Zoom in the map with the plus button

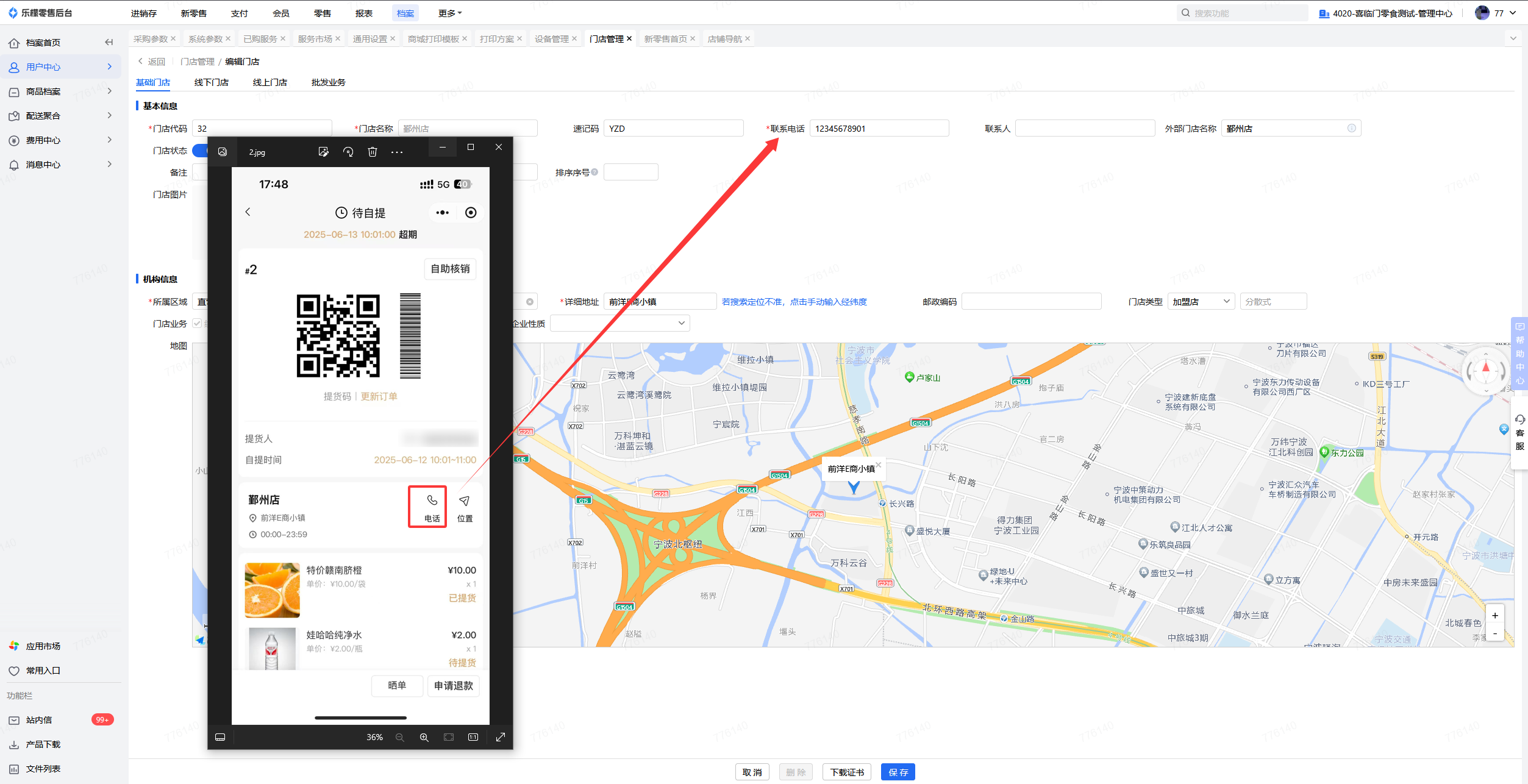pos(1495,615)
